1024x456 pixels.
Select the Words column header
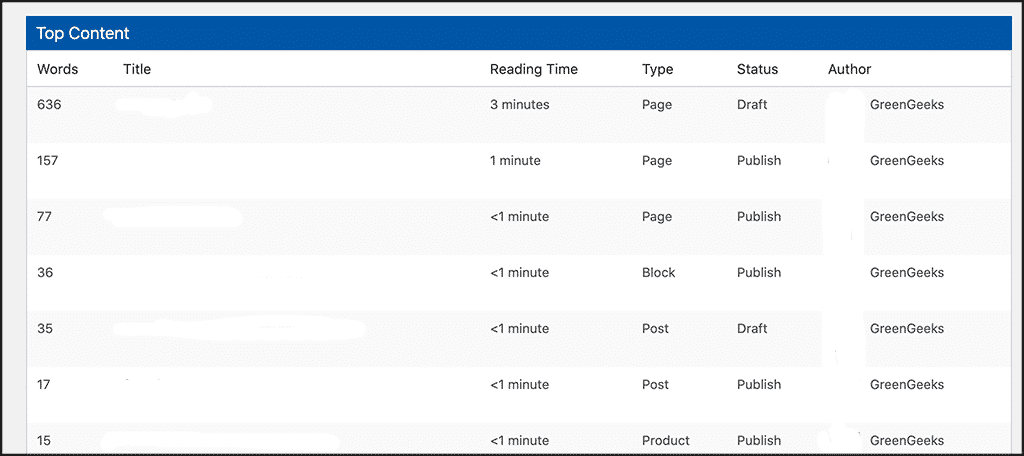click(x=57, y=69)
